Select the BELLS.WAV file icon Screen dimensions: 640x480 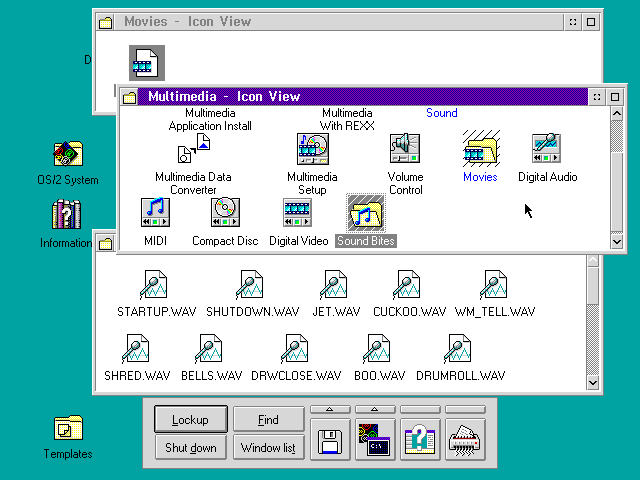[x=209, y=349]
